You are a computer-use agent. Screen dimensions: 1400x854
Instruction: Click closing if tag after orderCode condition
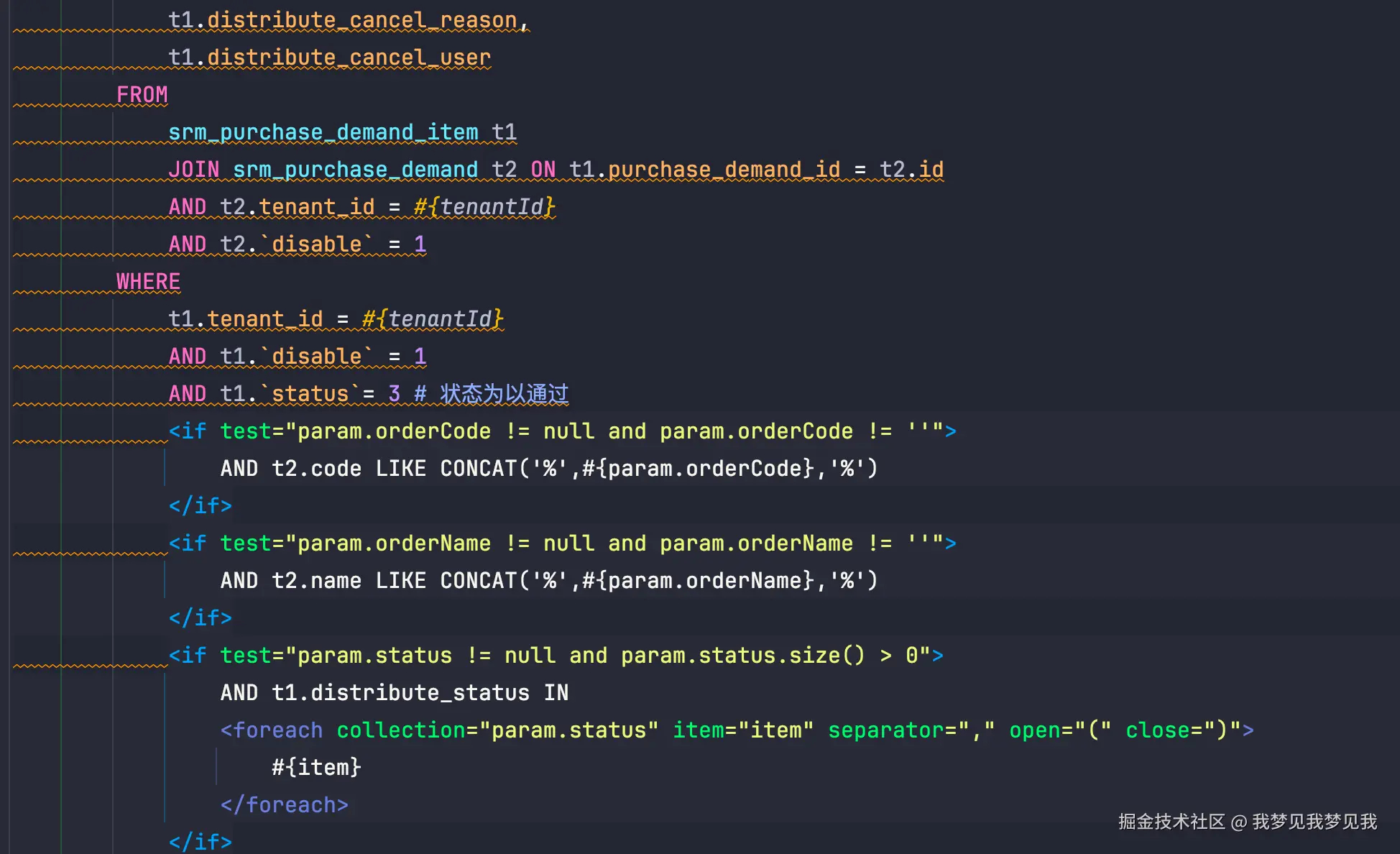[200, 506]
